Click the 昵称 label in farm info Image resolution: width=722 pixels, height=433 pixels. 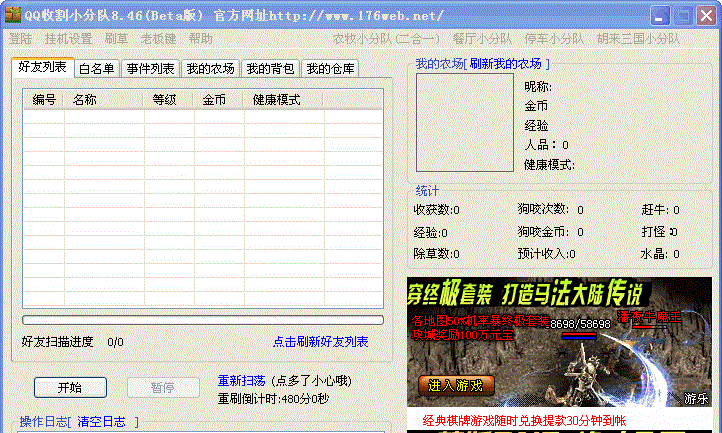click(x=538, y=87)
